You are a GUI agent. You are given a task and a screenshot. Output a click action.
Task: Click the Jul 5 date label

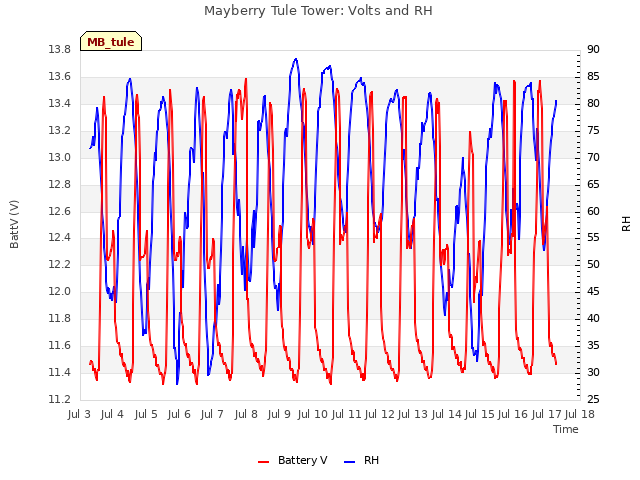click(x=146, y=414)
